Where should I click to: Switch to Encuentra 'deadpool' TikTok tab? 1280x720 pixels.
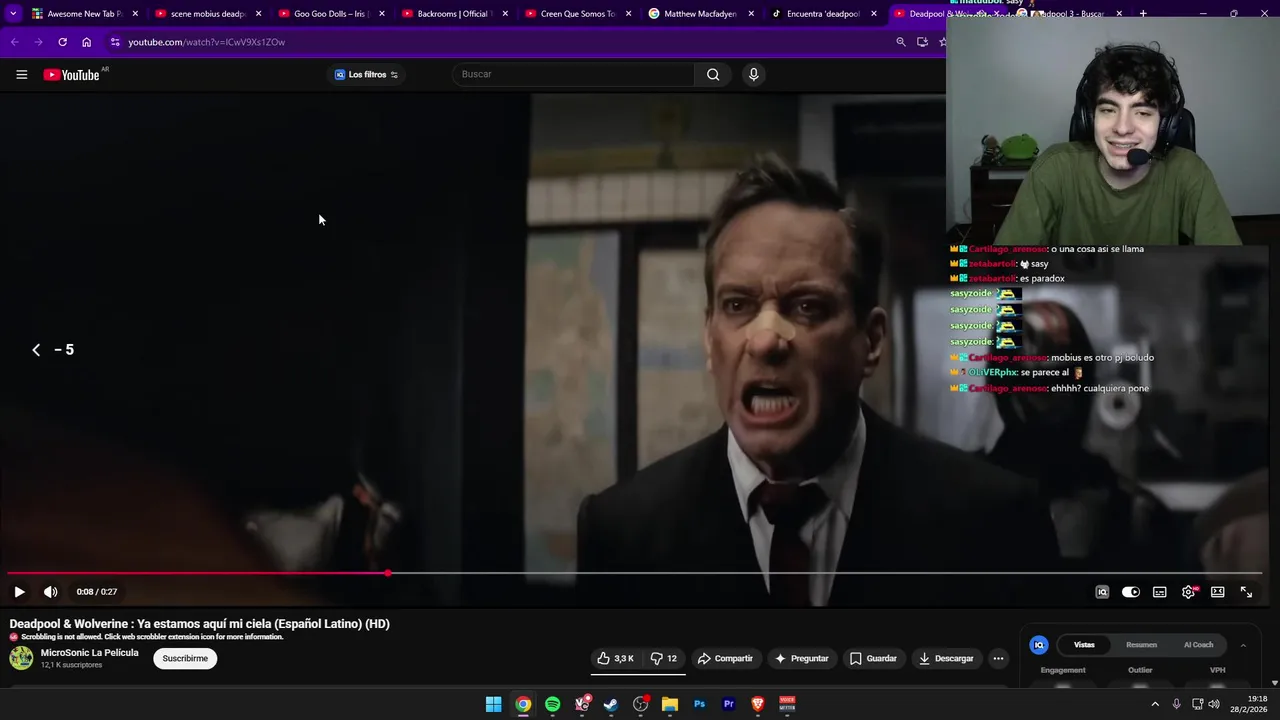tap(823, 14)
